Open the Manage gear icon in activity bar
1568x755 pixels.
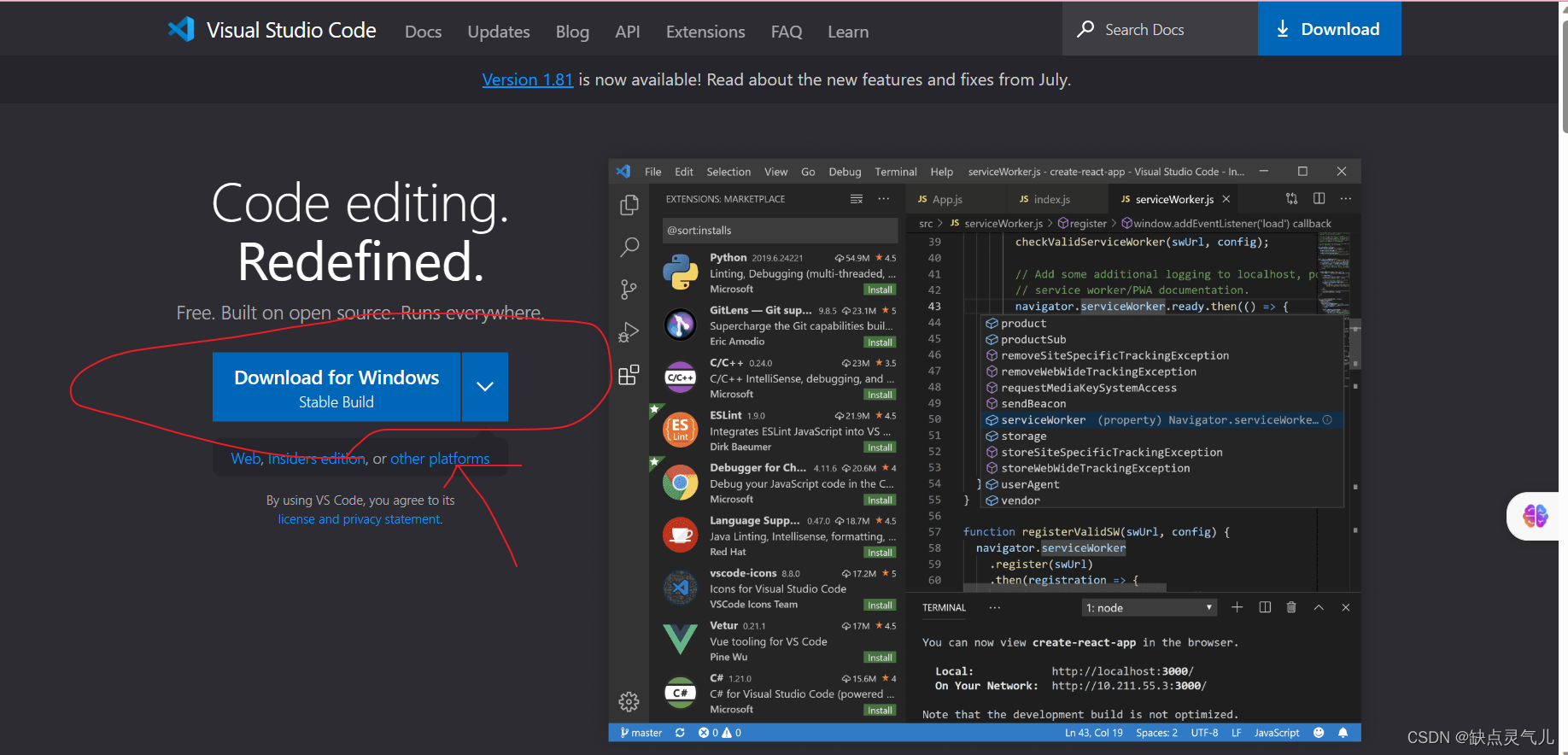(x=629, y=702)
